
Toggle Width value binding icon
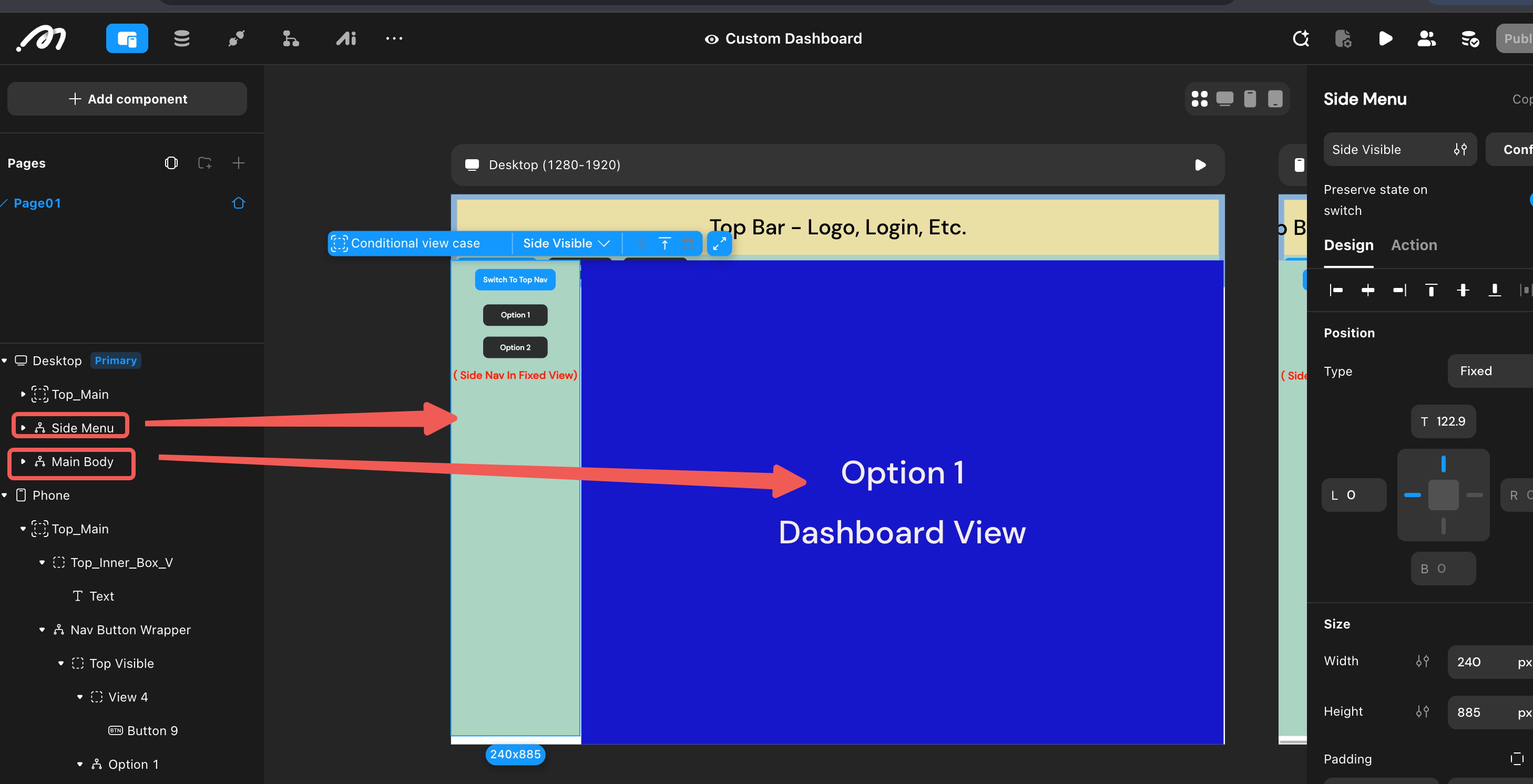[1422, 662]
